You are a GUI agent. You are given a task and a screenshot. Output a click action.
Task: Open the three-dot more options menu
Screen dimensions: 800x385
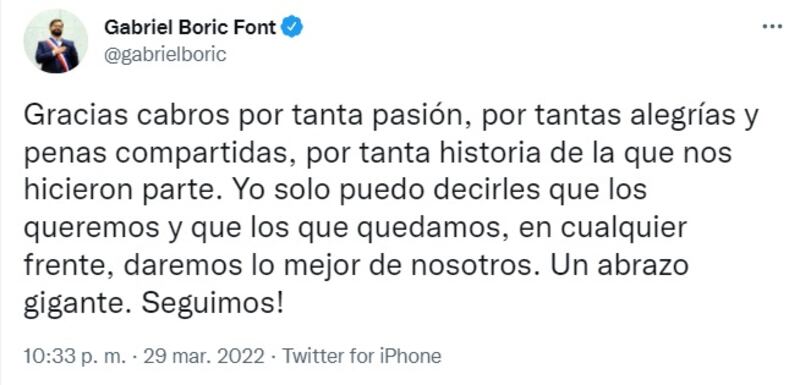(772, 27)
